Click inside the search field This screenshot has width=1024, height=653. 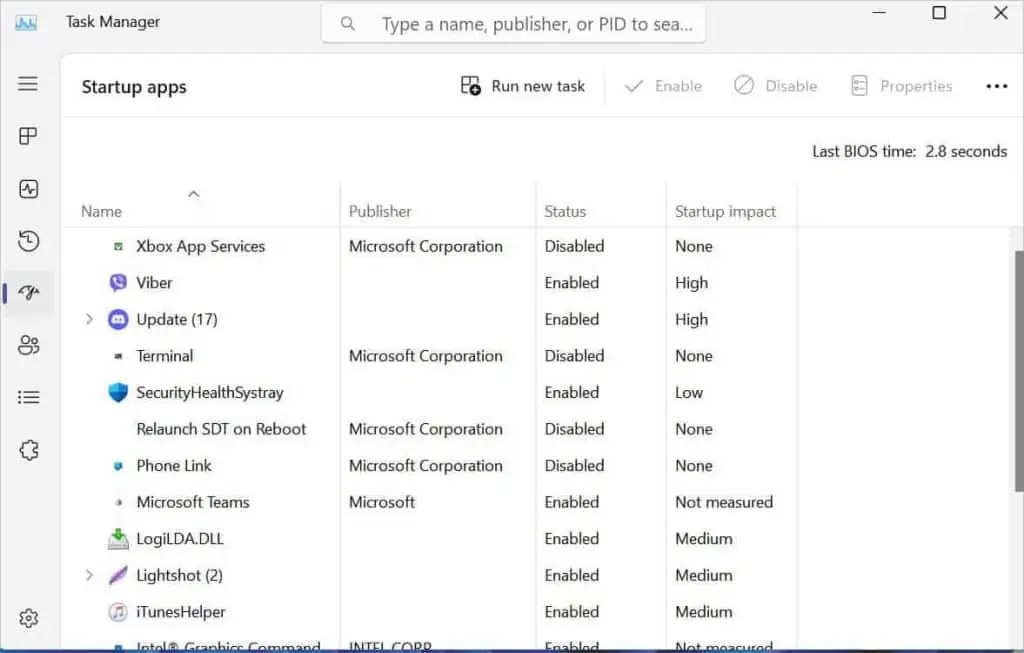click(x=513, y=23)
